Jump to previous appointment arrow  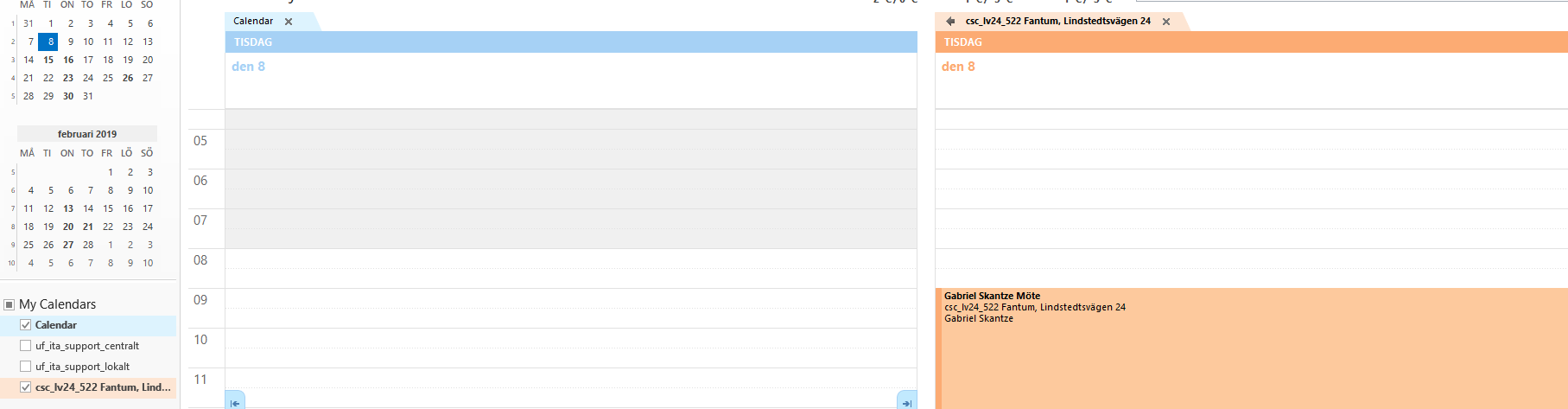(x=235, y=402)
